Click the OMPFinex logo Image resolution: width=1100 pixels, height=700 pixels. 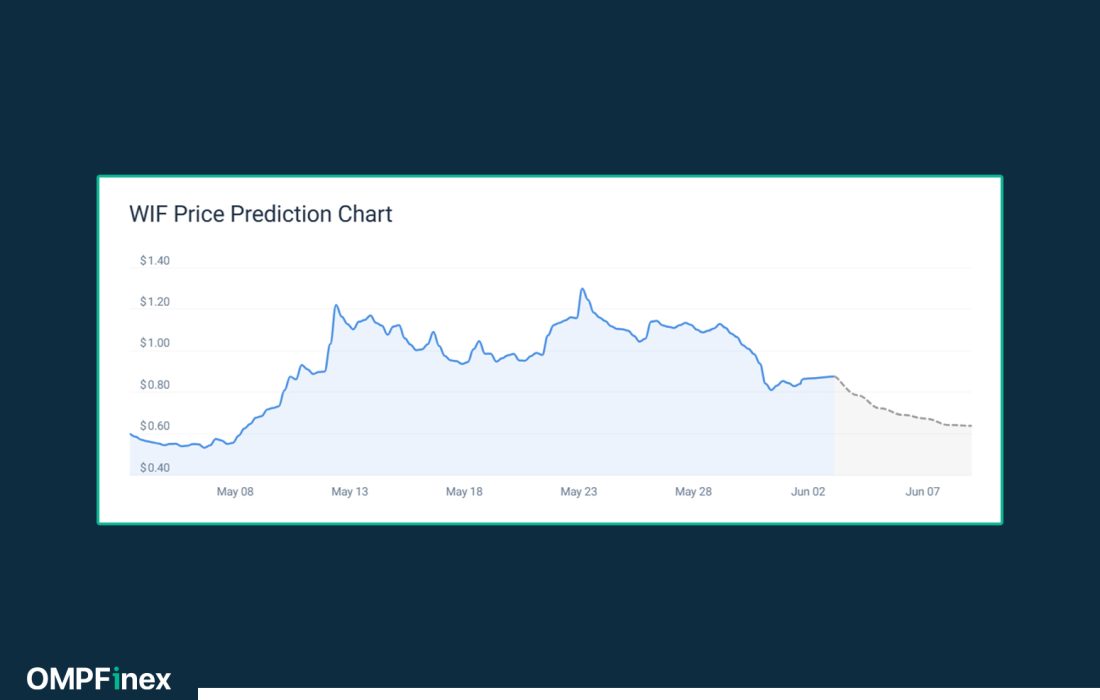[x=99, y=679]
